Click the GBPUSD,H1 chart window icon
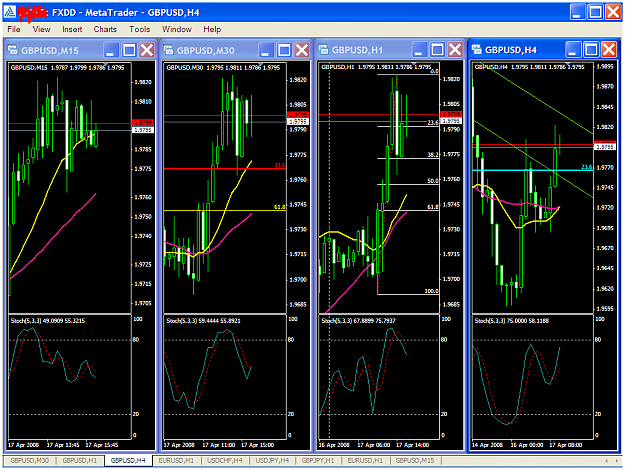Viewport: 625px width, 470px height. 323,49
